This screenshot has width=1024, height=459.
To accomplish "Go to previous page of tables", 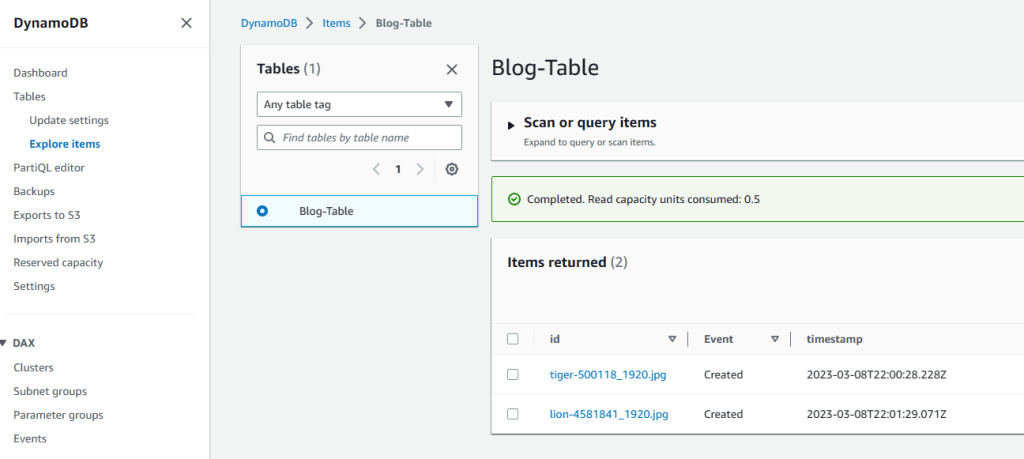I will click(376, 169).
